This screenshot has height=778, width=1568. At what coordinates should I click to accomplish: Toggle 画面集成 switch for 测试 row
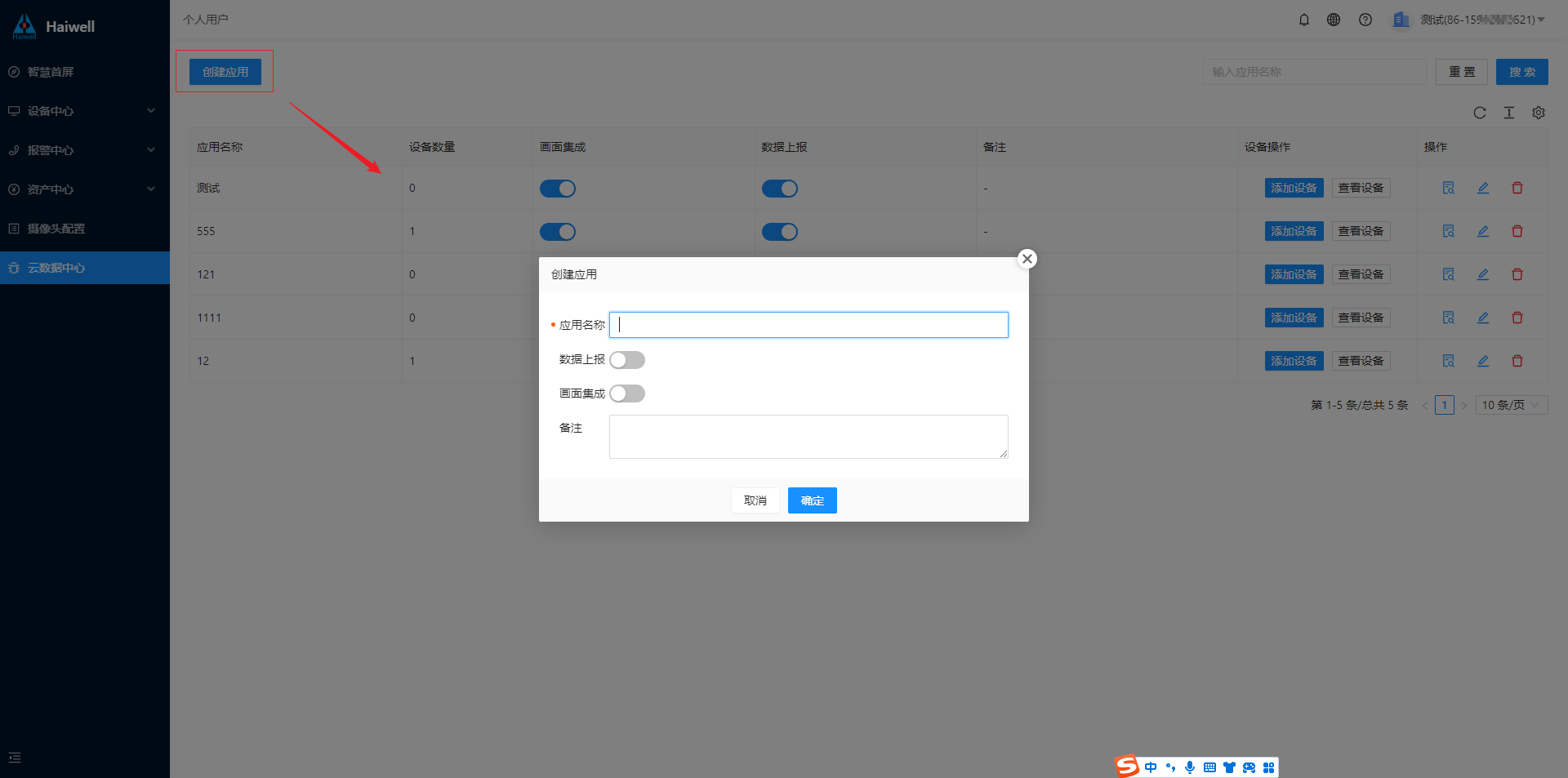pos(558,189)
